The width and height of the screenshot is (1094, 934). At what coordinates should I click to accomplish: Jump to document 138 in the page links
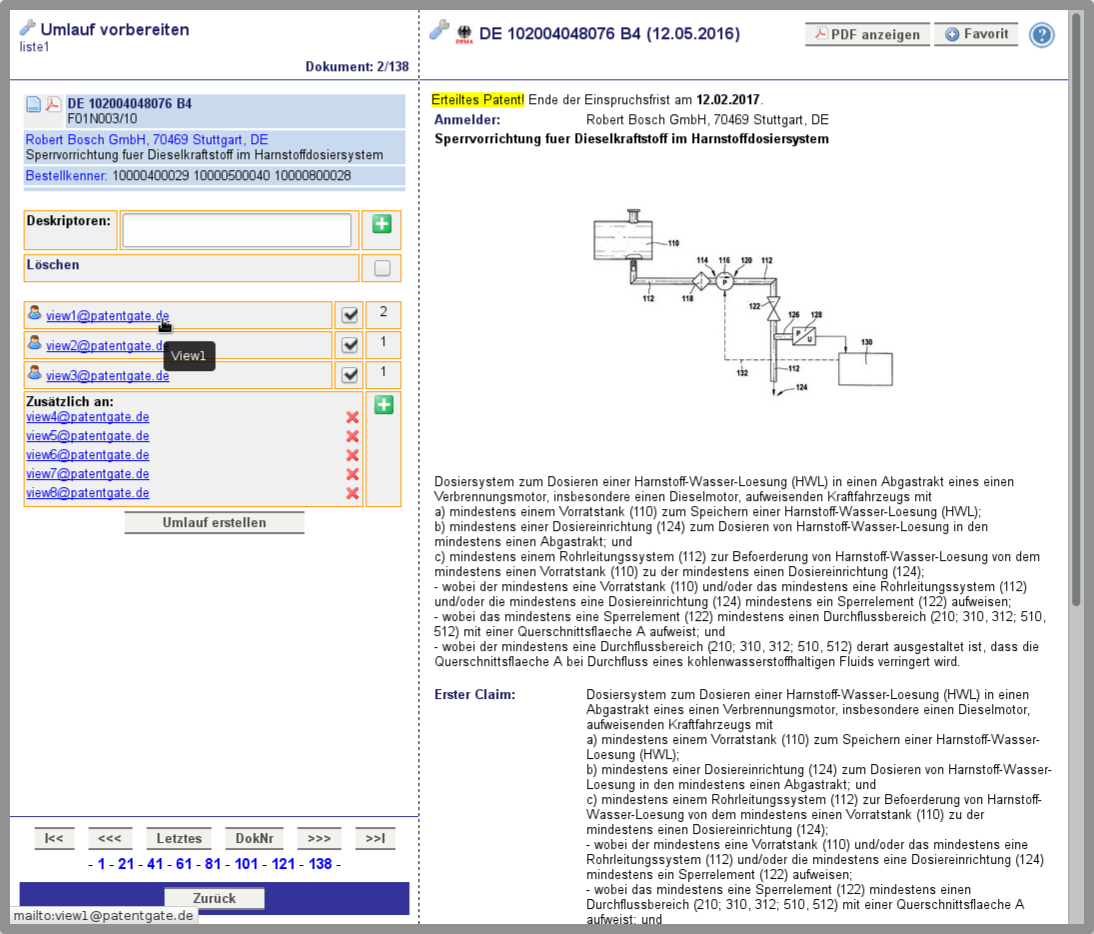(x=320, y=864)
